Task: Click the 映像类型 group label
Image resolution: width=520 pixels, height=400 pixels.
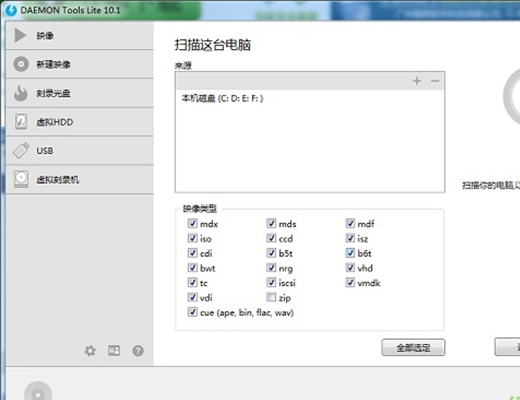Action: point(200,209)
